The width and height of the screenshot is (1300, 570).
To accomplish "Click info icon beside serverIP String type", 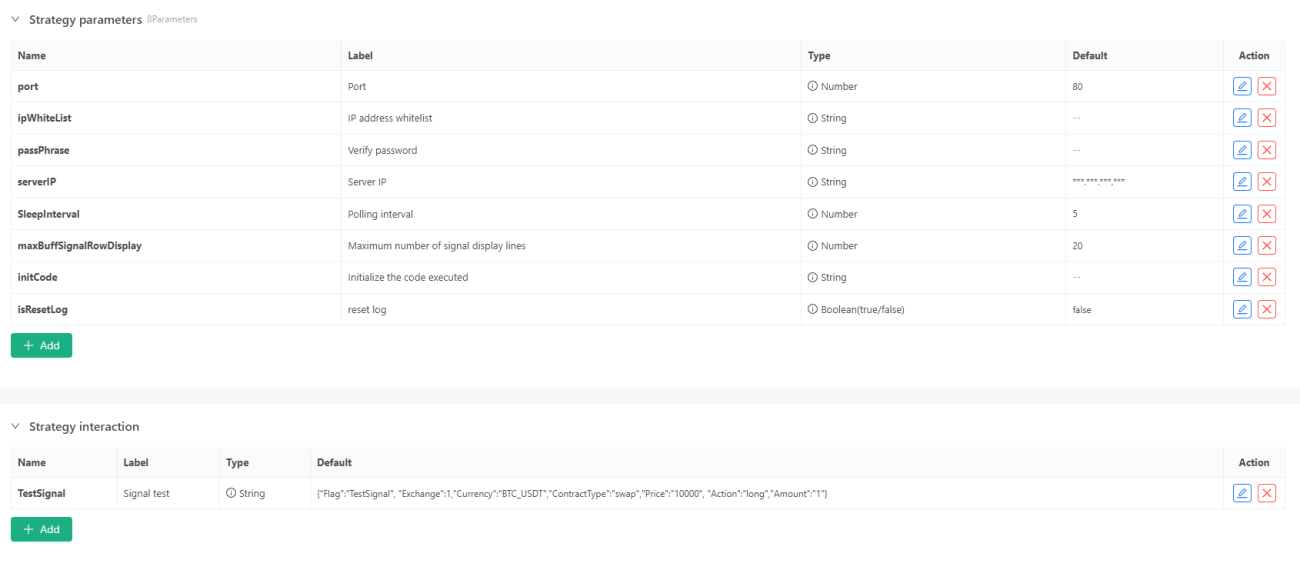I will tap(813, 182).
